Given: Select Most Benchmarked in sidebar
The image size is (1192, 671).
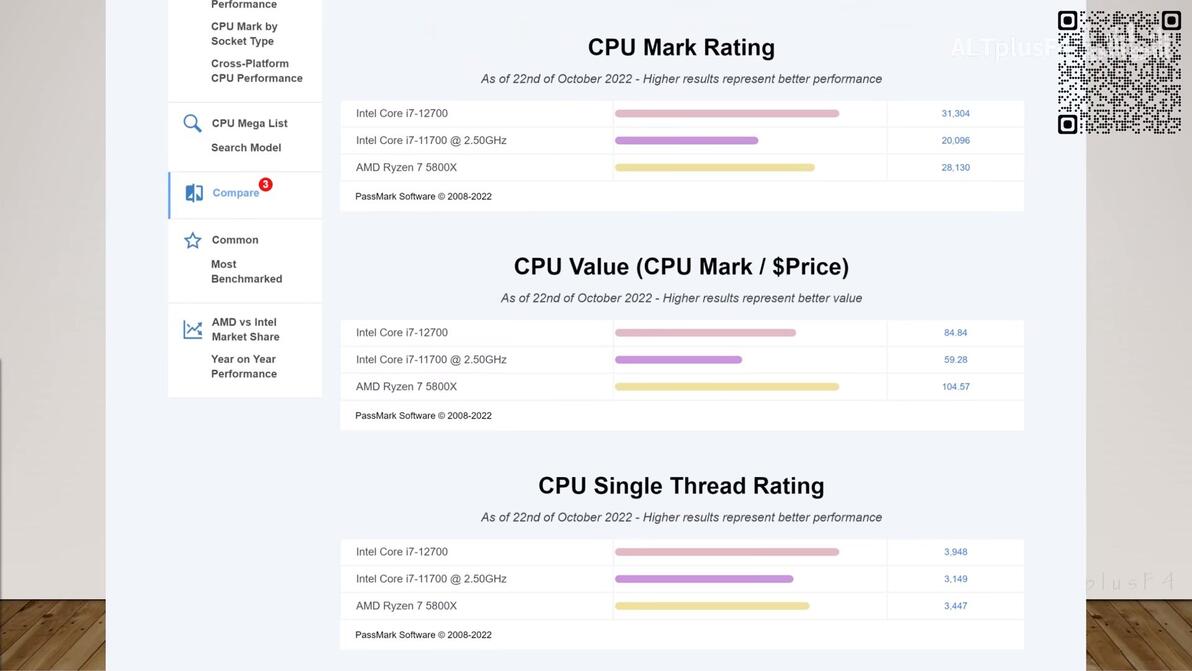Looking at the screenshot, I should (246, 272).
